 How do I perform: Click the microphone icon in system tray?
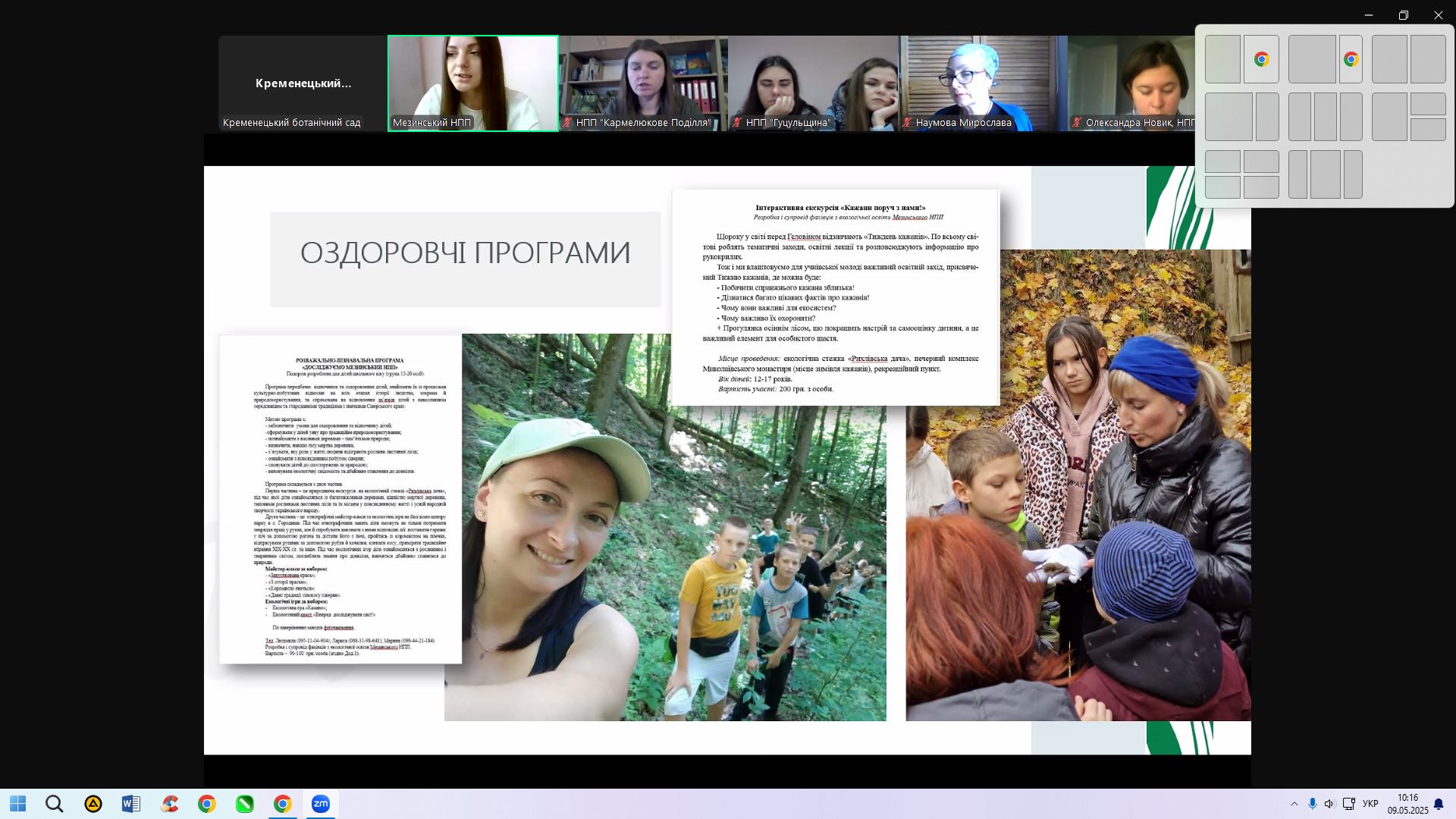1312,804
